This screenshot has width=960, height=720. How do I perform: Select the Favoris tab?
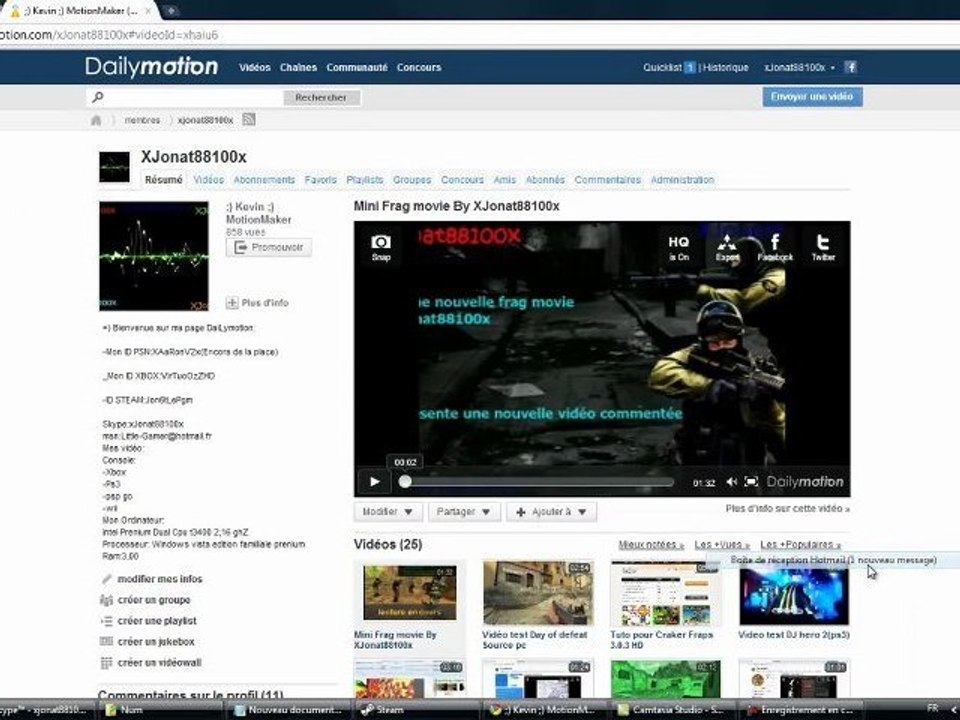click(320, 179)
